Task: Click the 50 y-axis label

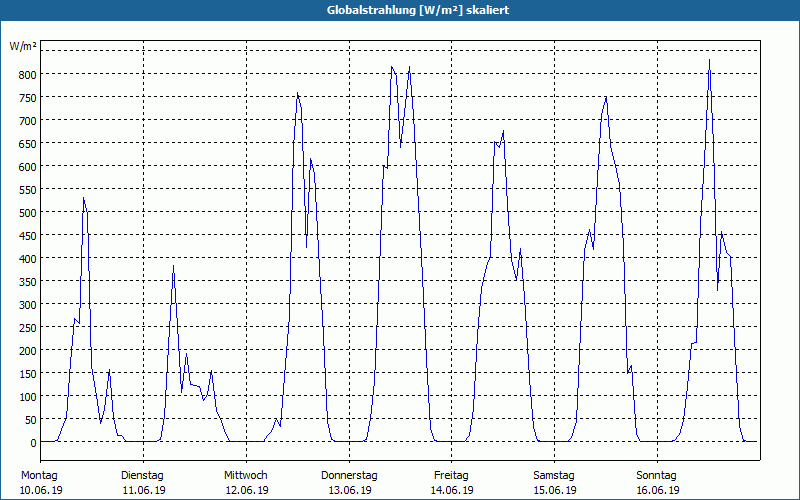Action: [30, 420]
